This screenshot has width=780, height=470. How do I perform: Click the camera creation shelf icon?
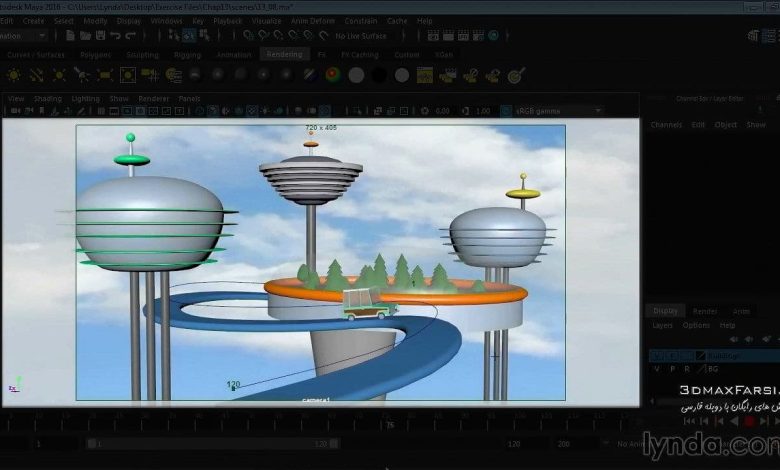click(150, 75)
